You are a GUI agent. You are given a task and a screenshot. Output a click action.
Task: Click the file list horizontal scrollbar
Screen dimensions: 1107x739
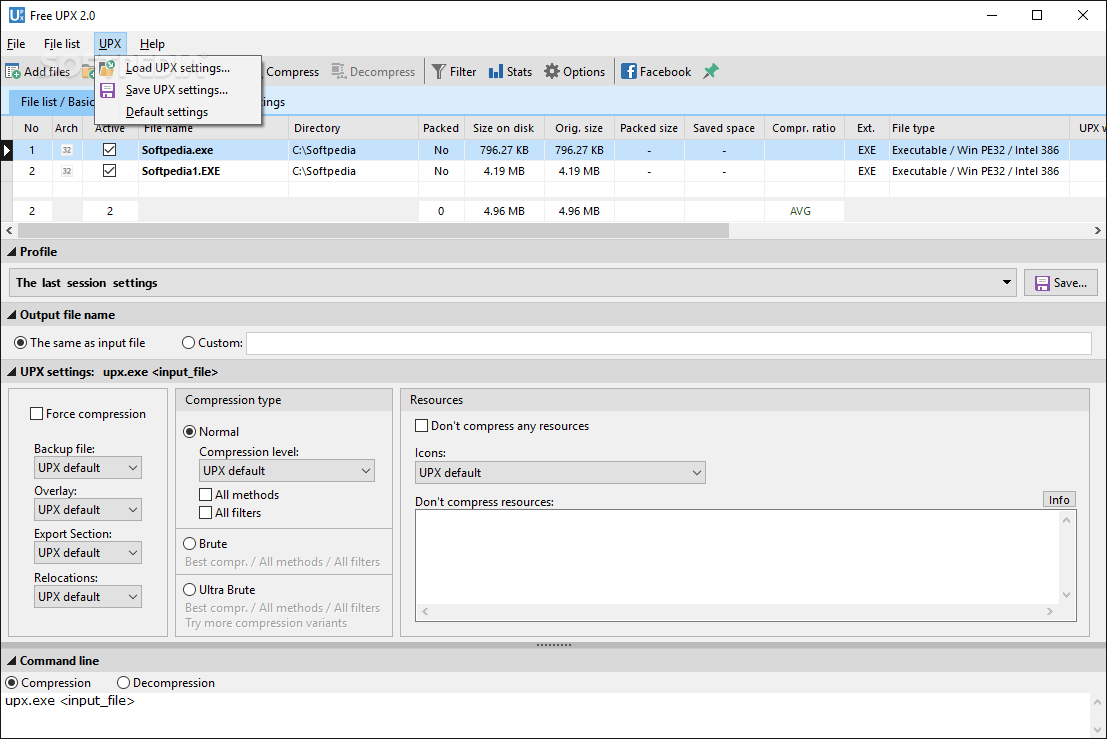click(373, 230)
